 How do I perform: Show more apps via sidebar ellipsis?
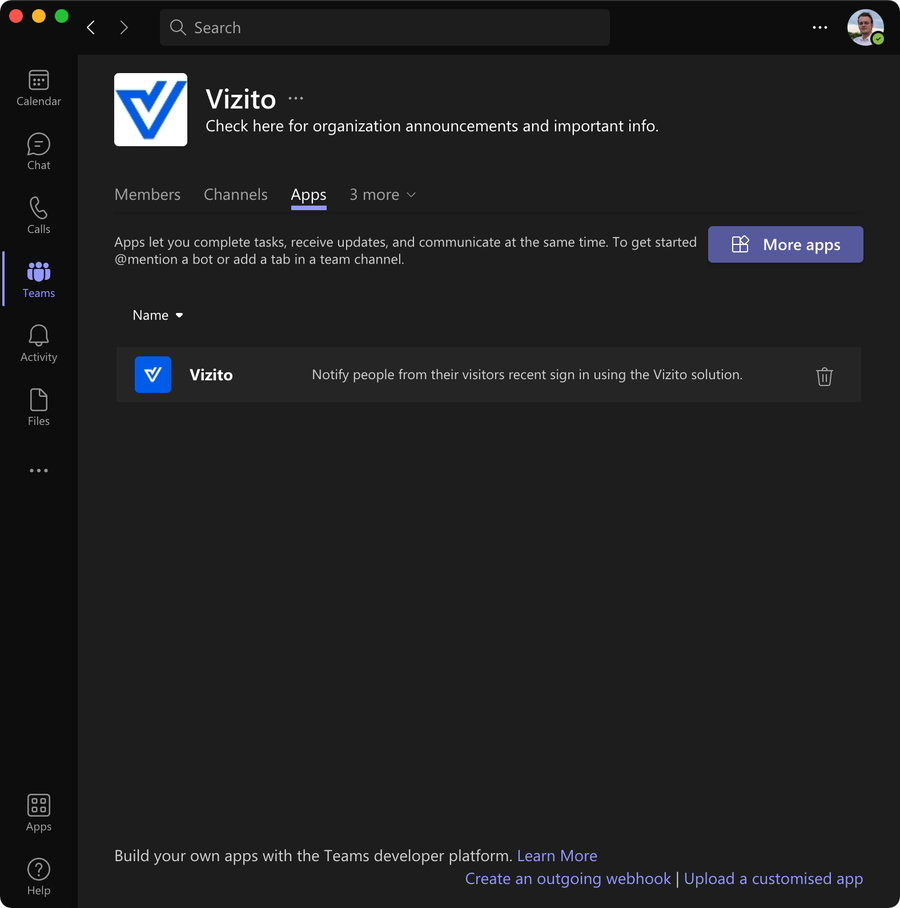[x=38, y=470]
